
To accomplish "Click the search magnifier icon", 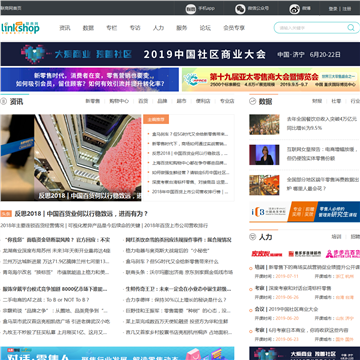I will [351, 28].
